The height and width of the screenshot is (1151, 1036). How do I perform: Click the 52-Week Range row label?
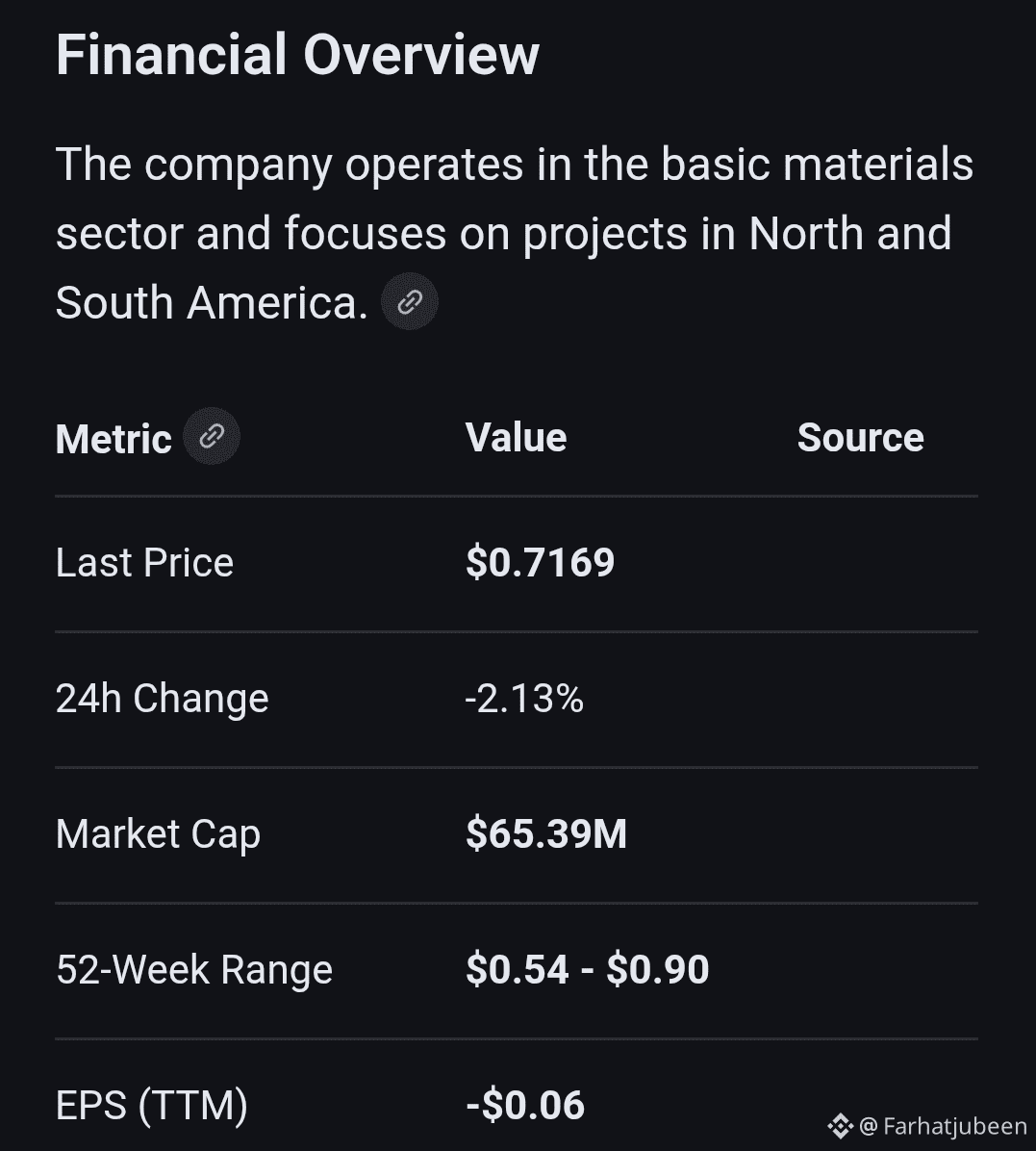pos(194,970)
